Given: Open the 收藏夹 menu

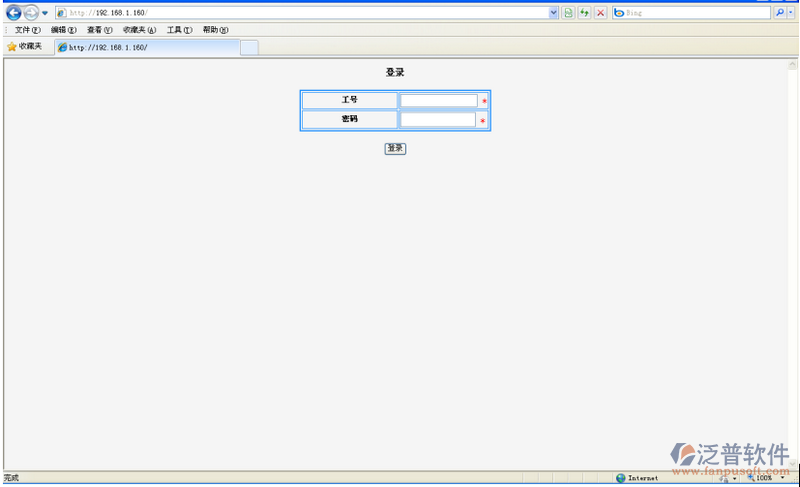Looking at the screenshot, I should pos(139,30).
